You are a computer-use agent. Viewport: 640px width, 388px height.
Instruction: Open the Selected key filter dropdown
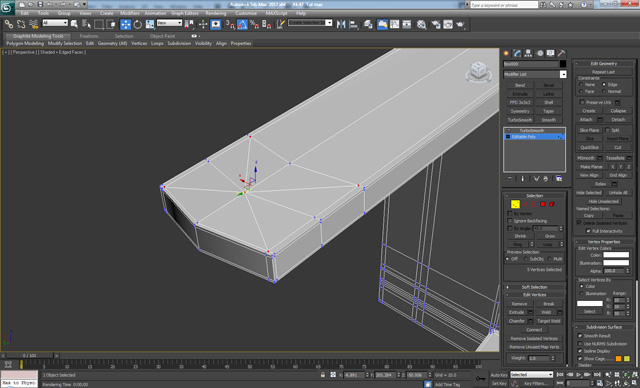(531, 375)
